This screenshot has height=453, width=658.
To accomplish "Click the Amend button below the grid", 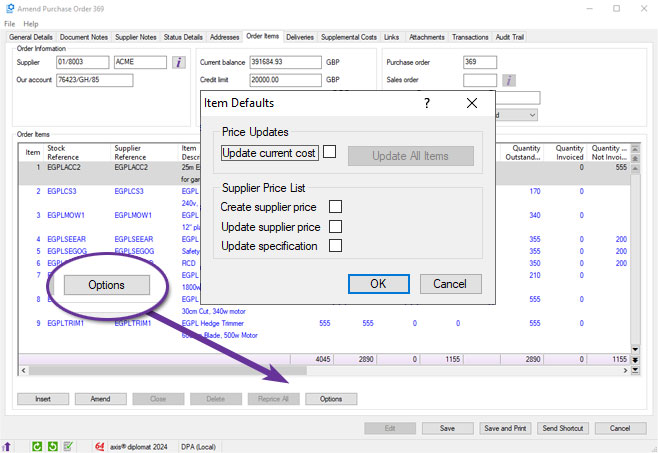I will [x=100, y=399].
